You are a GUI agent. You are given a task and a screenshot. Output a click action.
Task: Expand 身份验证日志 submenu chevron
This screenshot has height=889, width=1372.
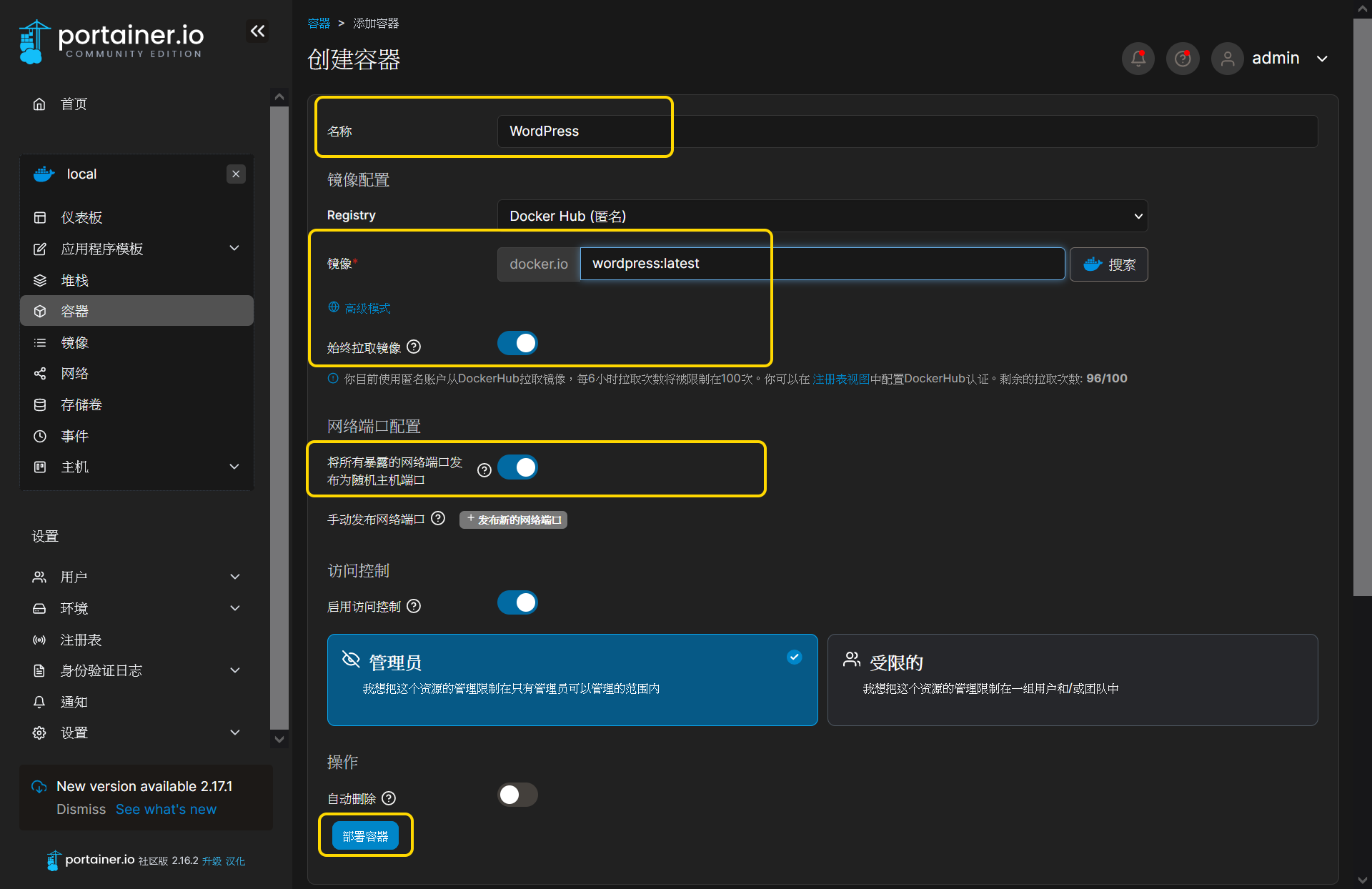click(235, 670)
